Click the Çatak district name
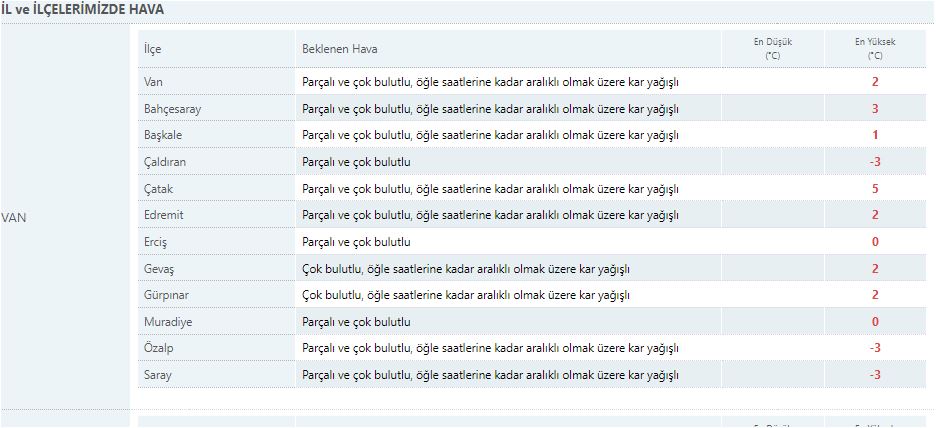The height and width of the screenshot is (428, 936). [x=158, y=188]
